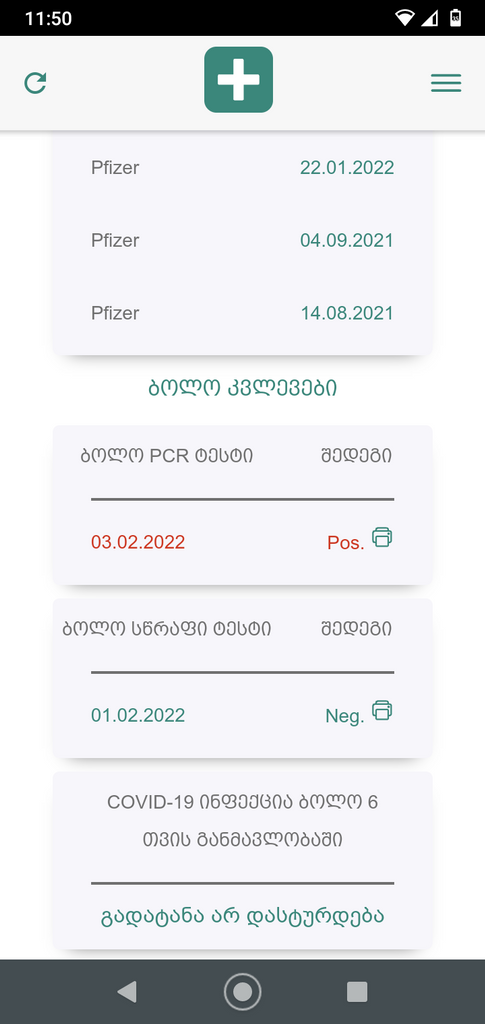
Task: Tap the ბოლო კვლევები section heading
Action: click(x=242, y=389)
